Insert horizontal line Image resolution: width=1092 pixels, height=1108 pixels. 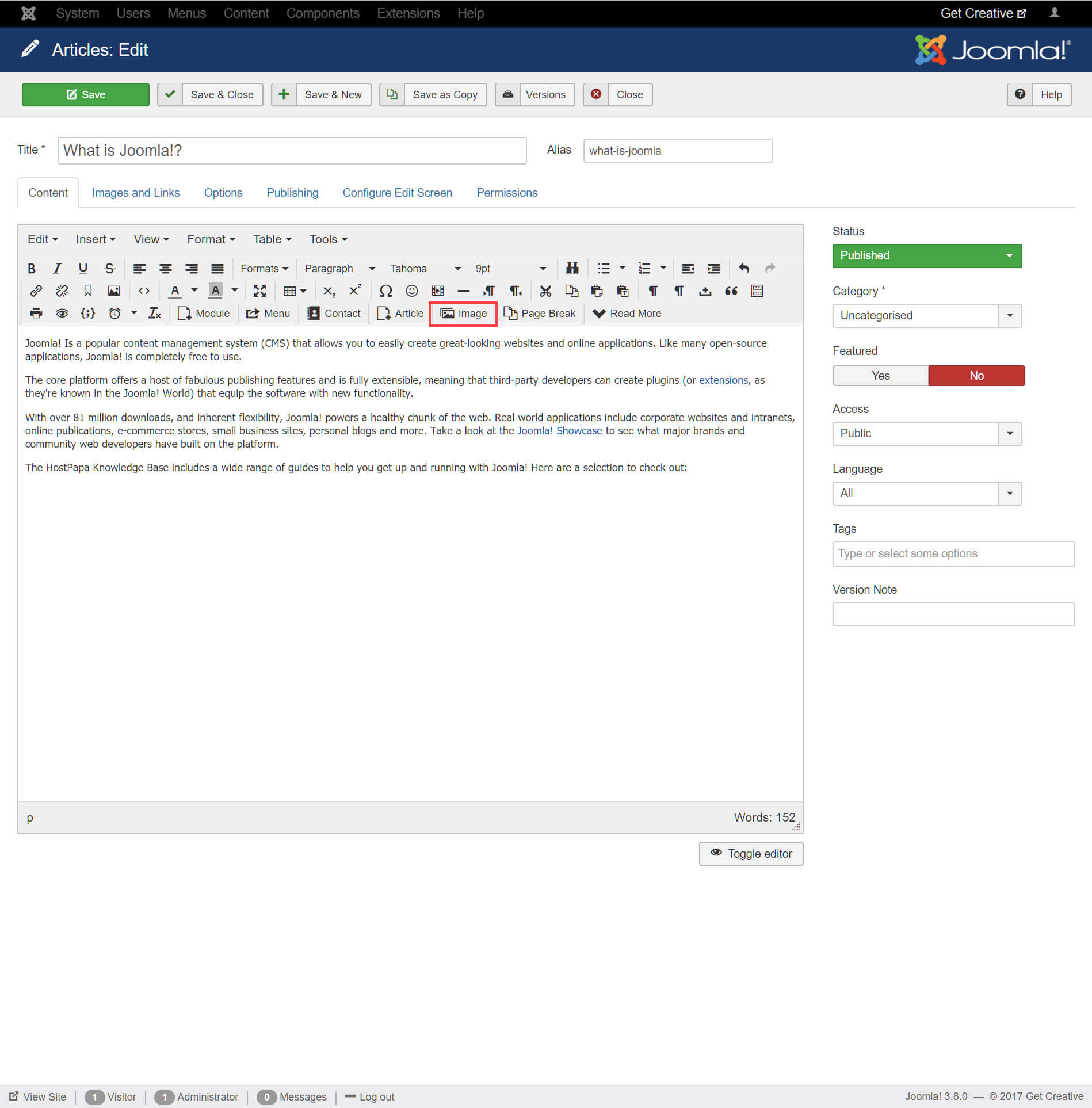[463, 291]
